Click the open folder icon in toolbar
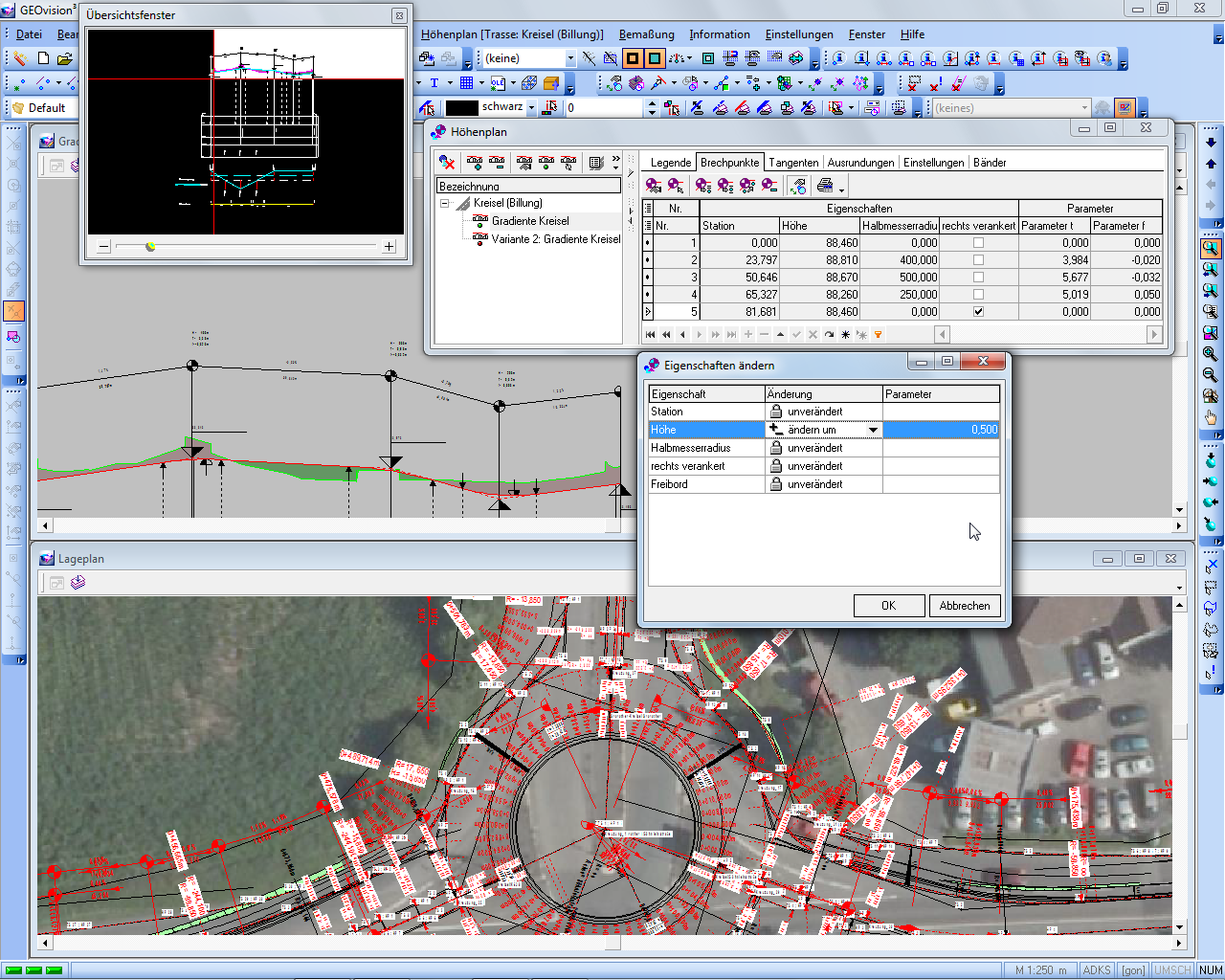This screenshot has height=980, width=1225. pos(65,58)
